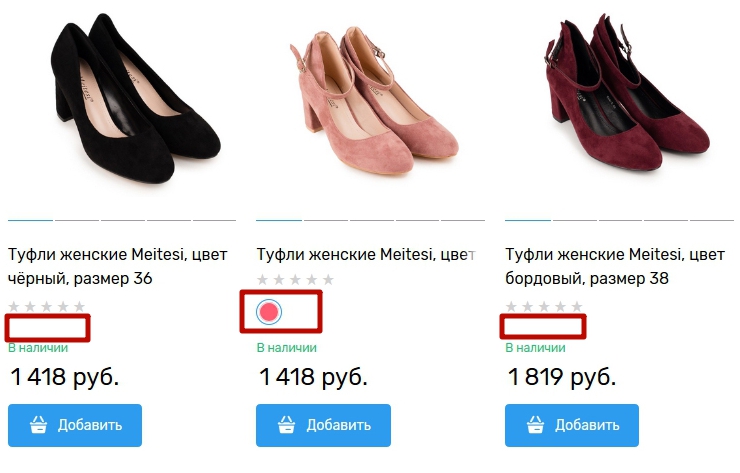Rate pink shoes with first star
The image size is (740, 473).
(x=263, y=280)
